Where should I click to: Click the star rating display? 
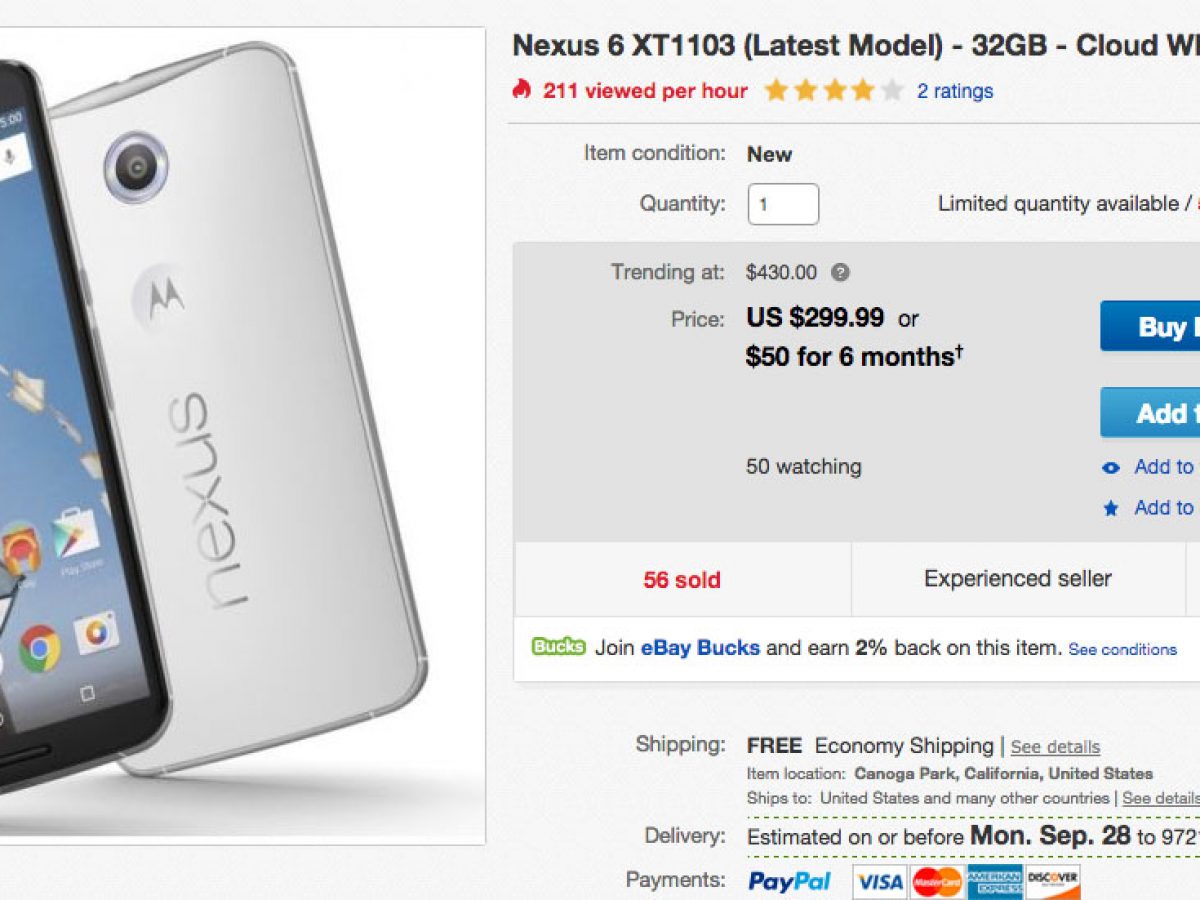click(x=833, y=91)
